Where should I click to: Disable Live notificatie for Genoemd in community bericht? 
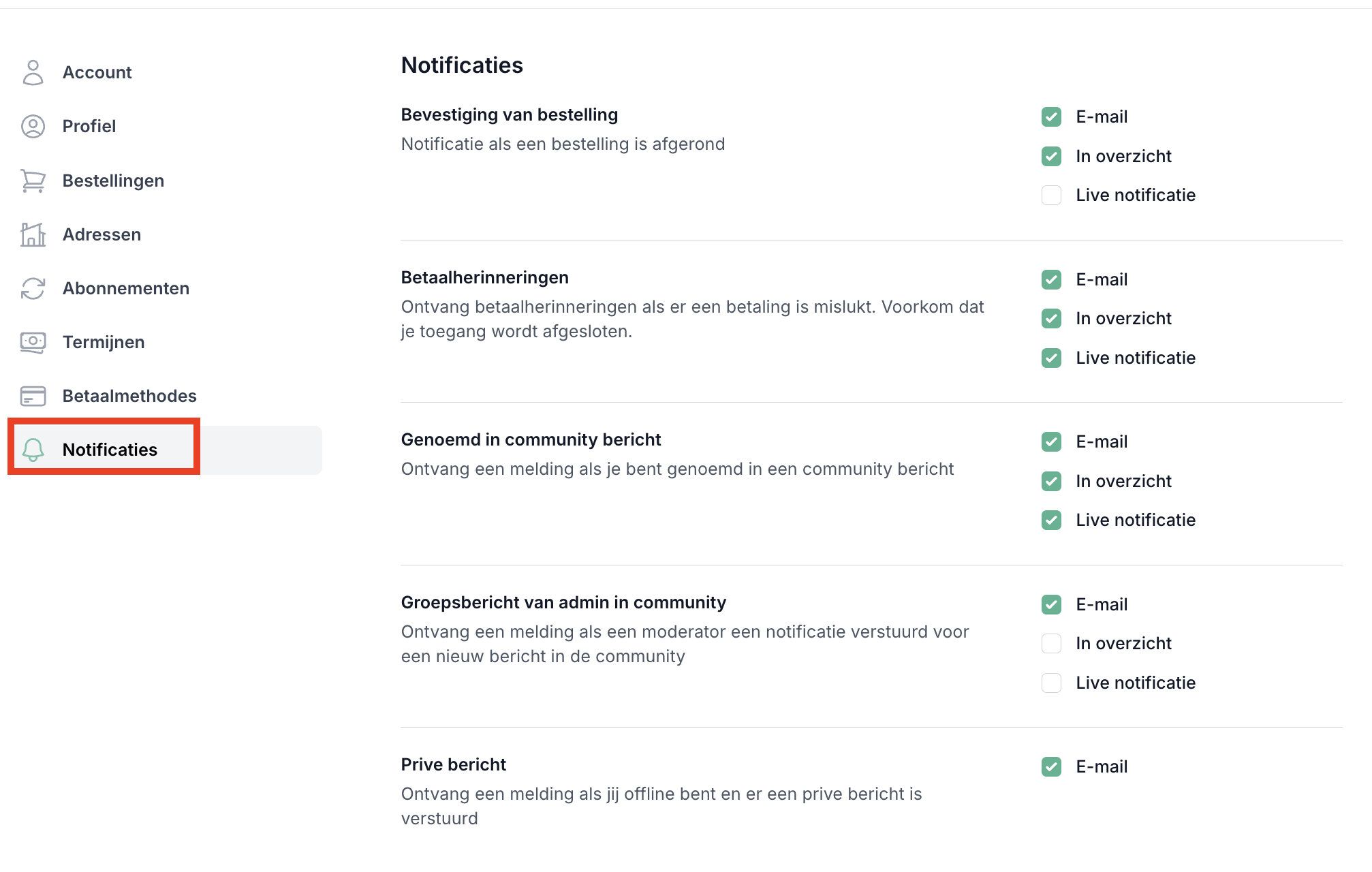[x=1051, y=520]
